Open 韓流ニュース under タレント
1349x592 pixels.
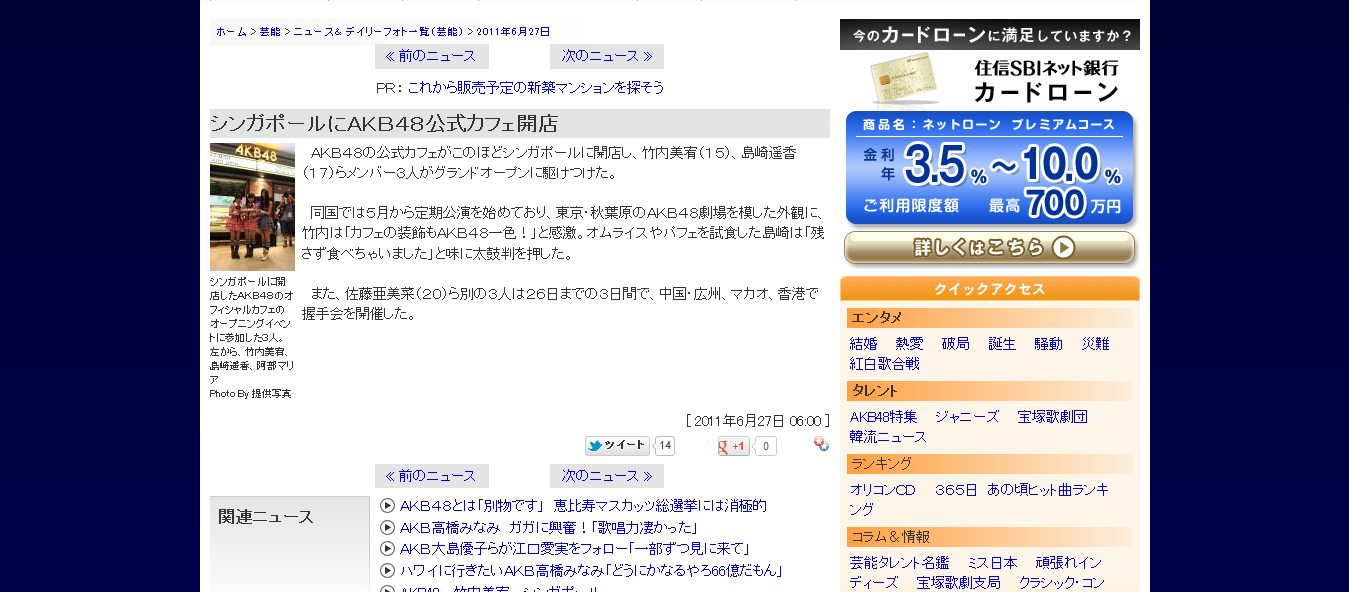tap(889, 436)
